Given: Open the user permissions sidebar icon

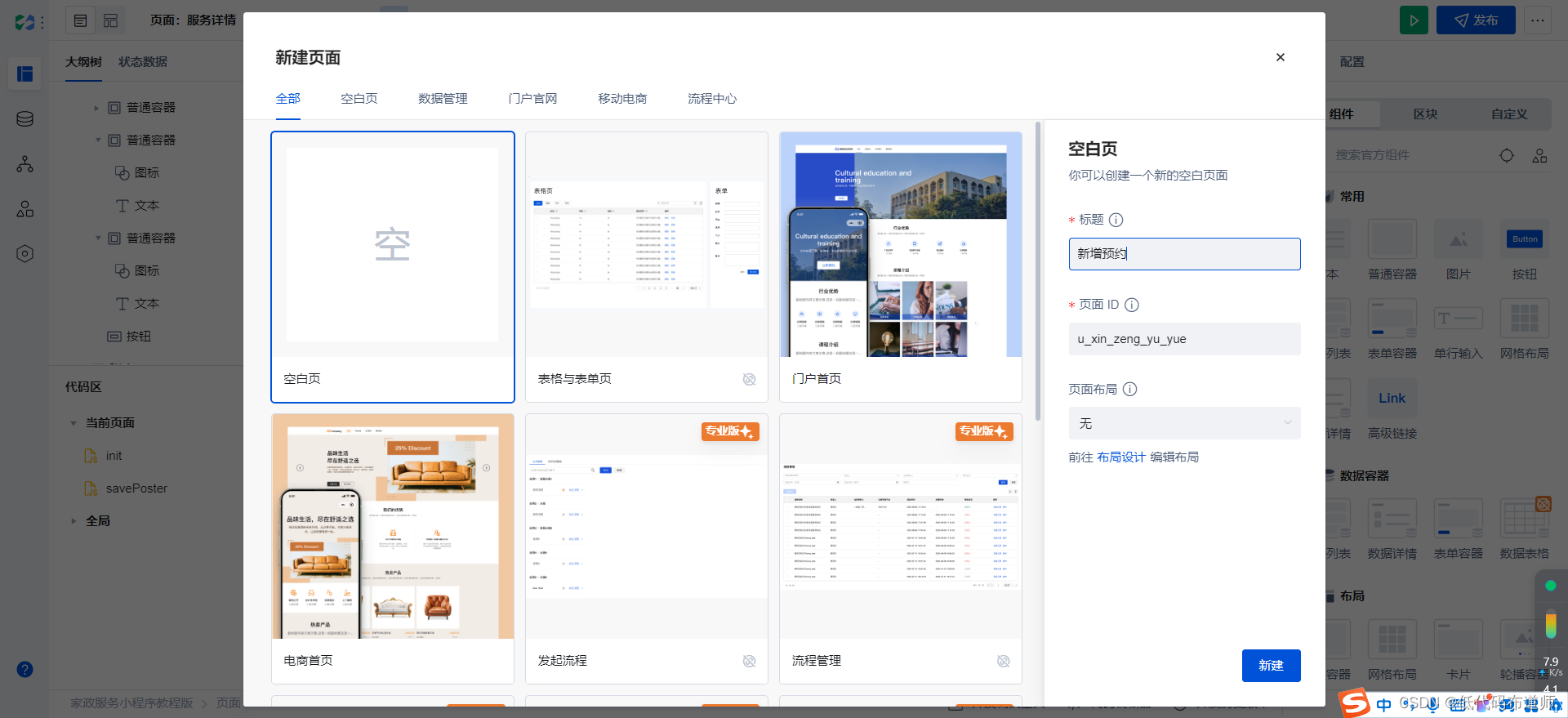Looking at the screenshot, I should point(25,209).
